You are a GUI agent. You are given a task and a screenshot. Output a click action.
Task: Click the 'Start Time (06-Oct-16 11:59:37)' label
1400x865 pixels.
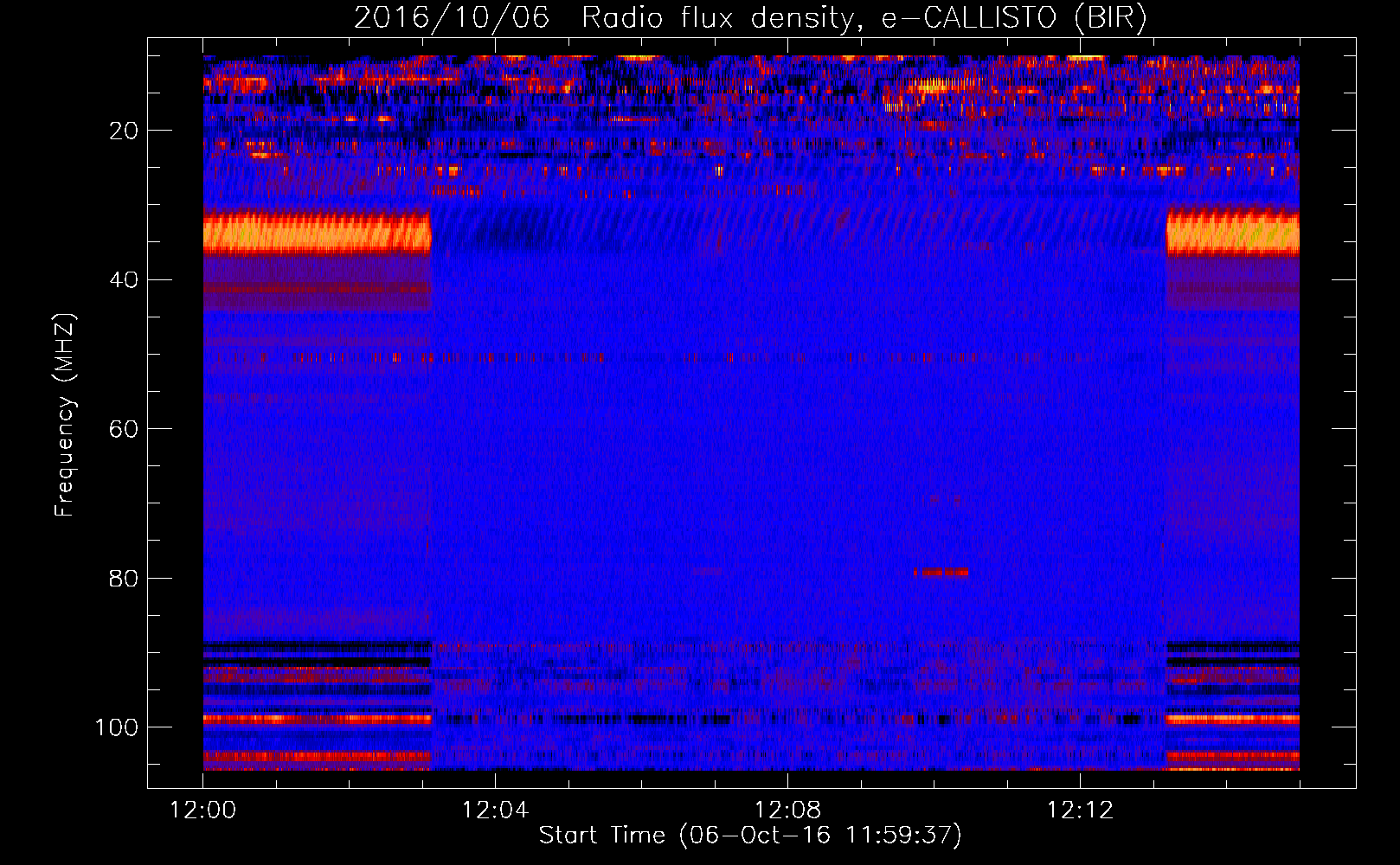pyautogui.click(x=750, y=836)
